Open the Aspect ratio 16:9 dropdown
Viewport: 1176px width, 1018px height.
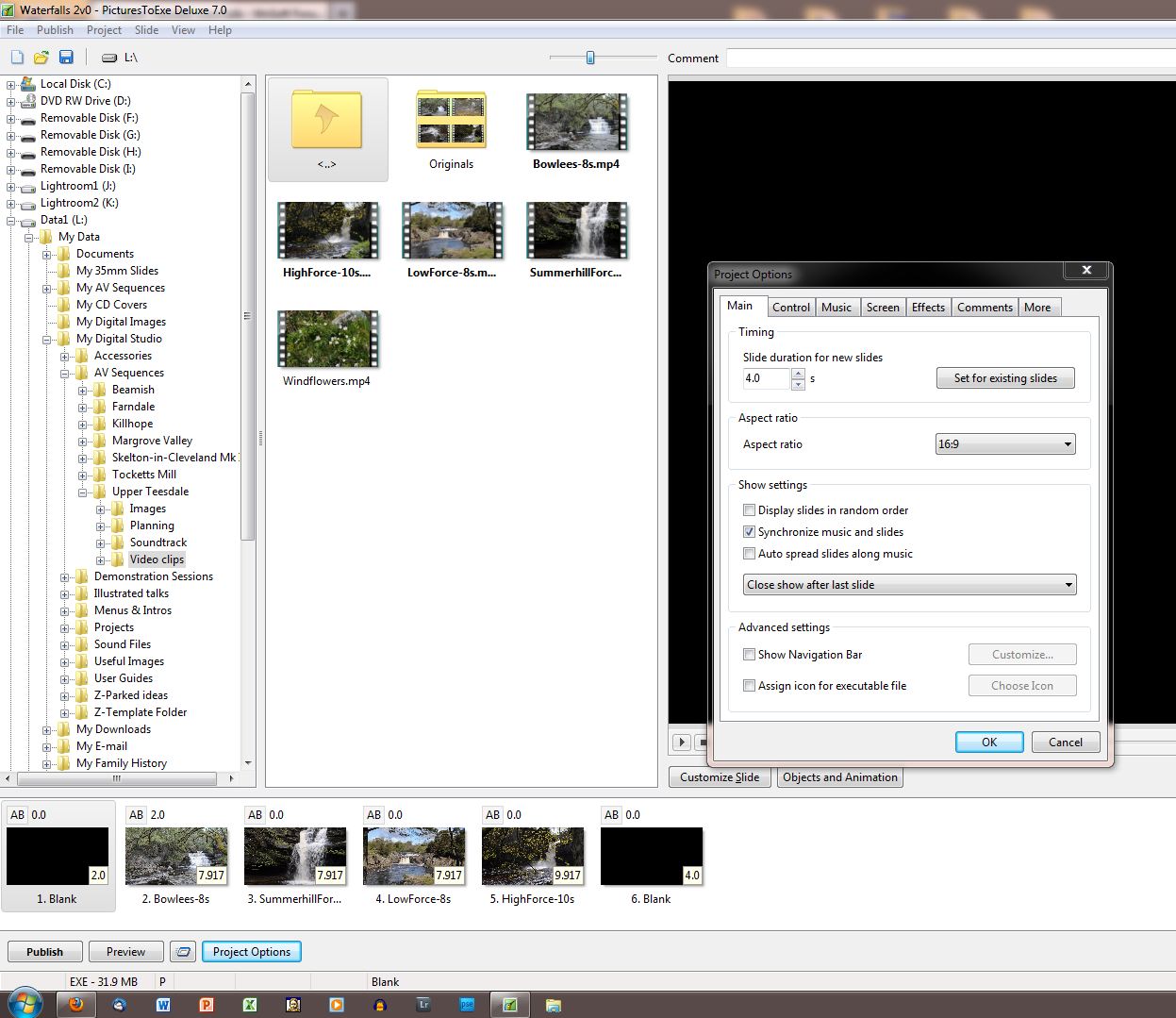[x=1004, y=444]
